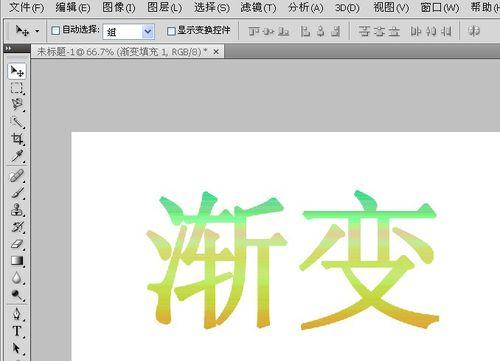Viewport: 500px width, 361px height.
Task: Select the Horizontal Type tool
Action: (x=17, y=331)
